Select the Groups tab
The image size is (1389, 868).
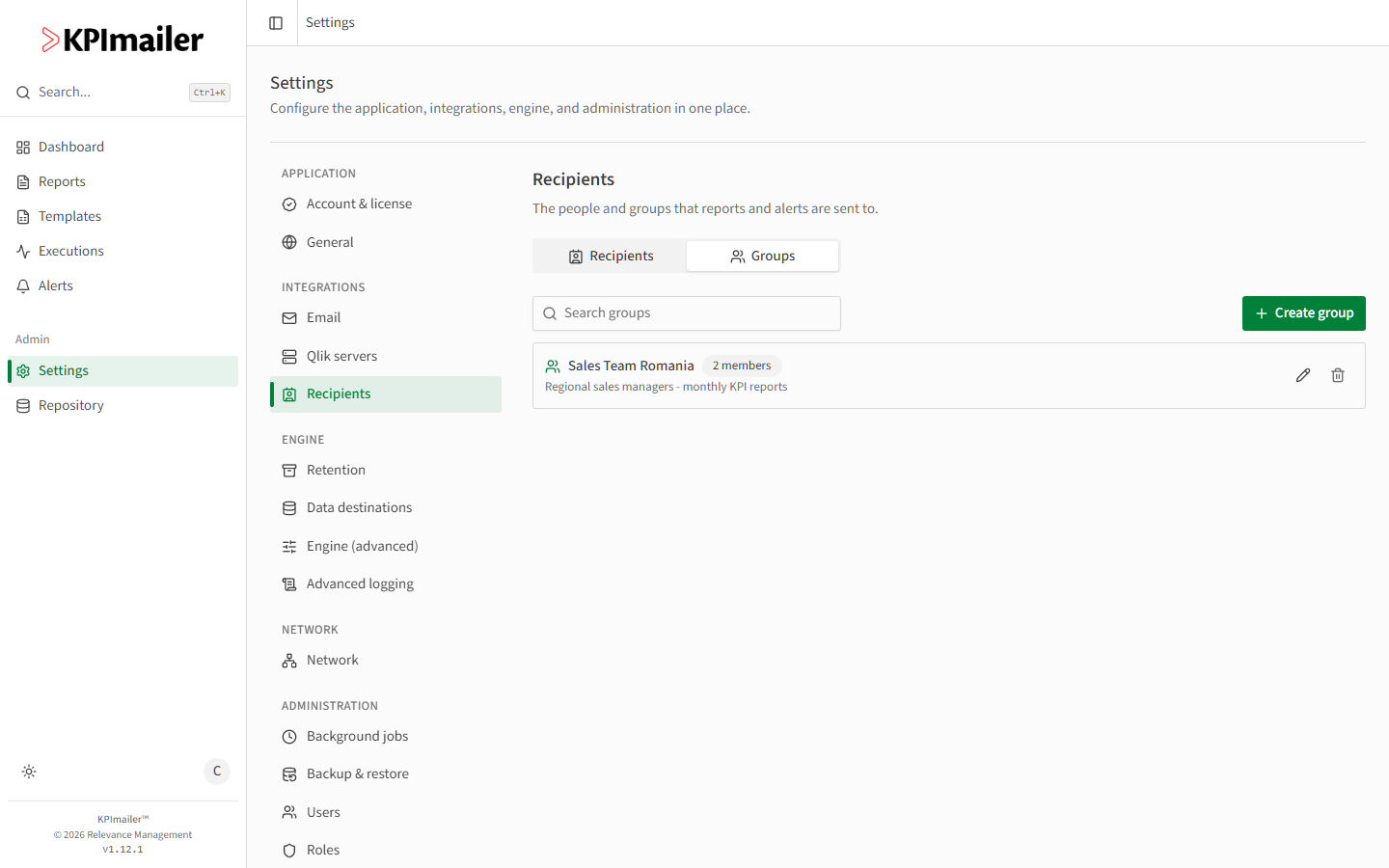tap(762, 256)
